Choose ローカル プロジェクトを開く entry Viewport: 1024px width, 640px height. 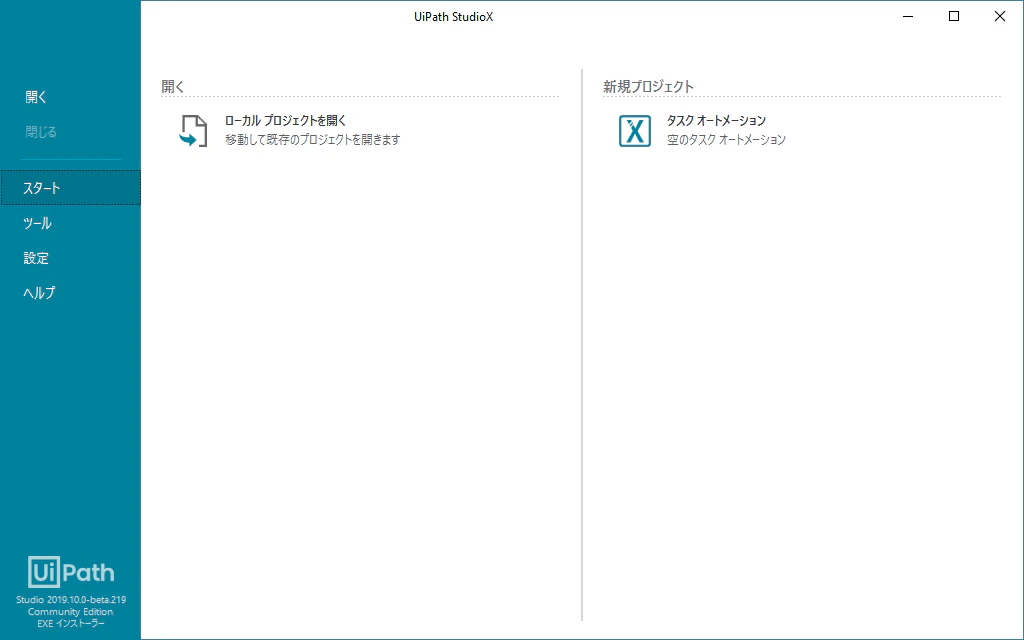pos(285,121)
